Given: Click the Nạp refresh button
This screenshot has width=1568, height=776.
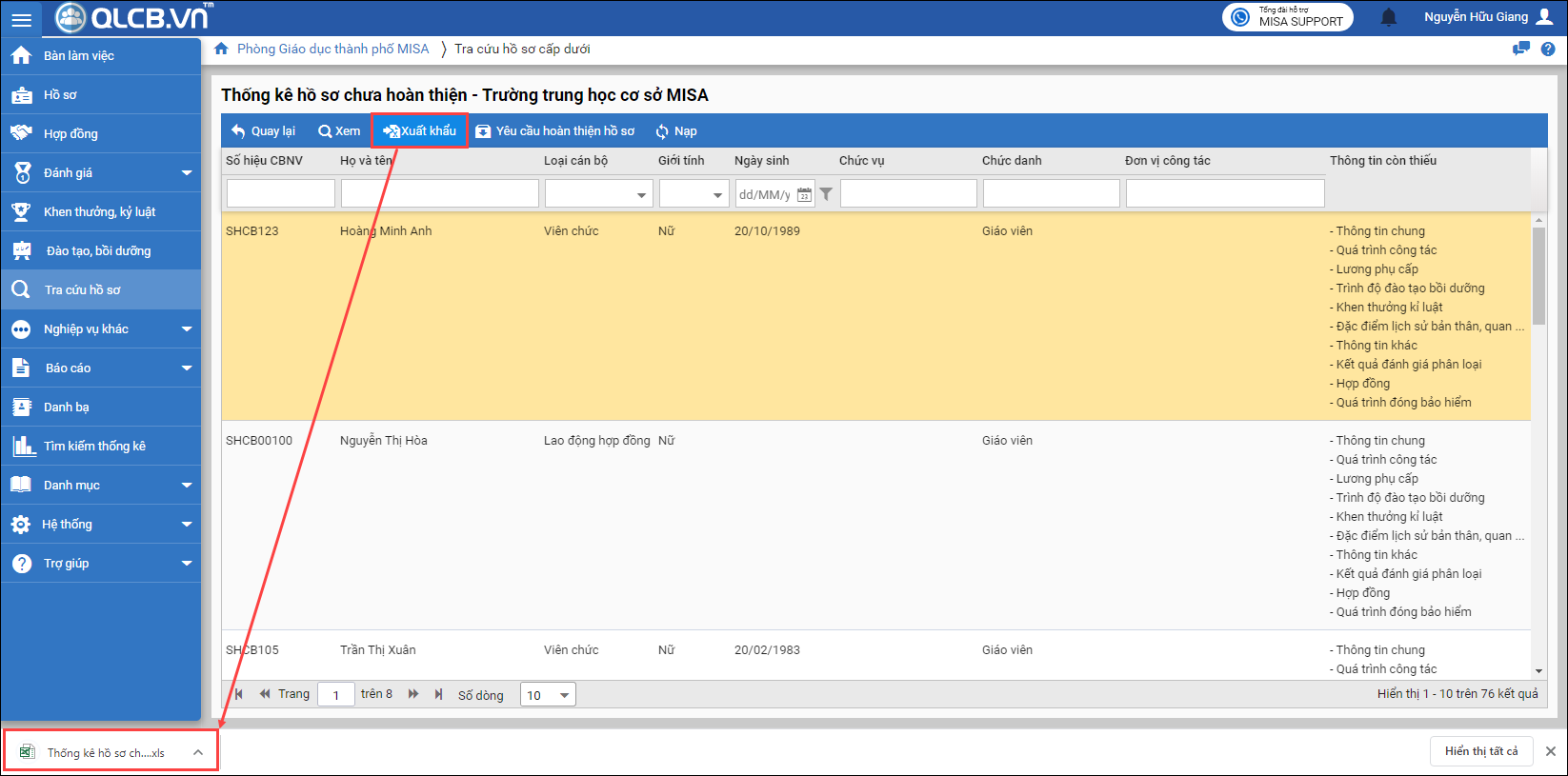Looking at the screenshot, I should pos(675,131).
